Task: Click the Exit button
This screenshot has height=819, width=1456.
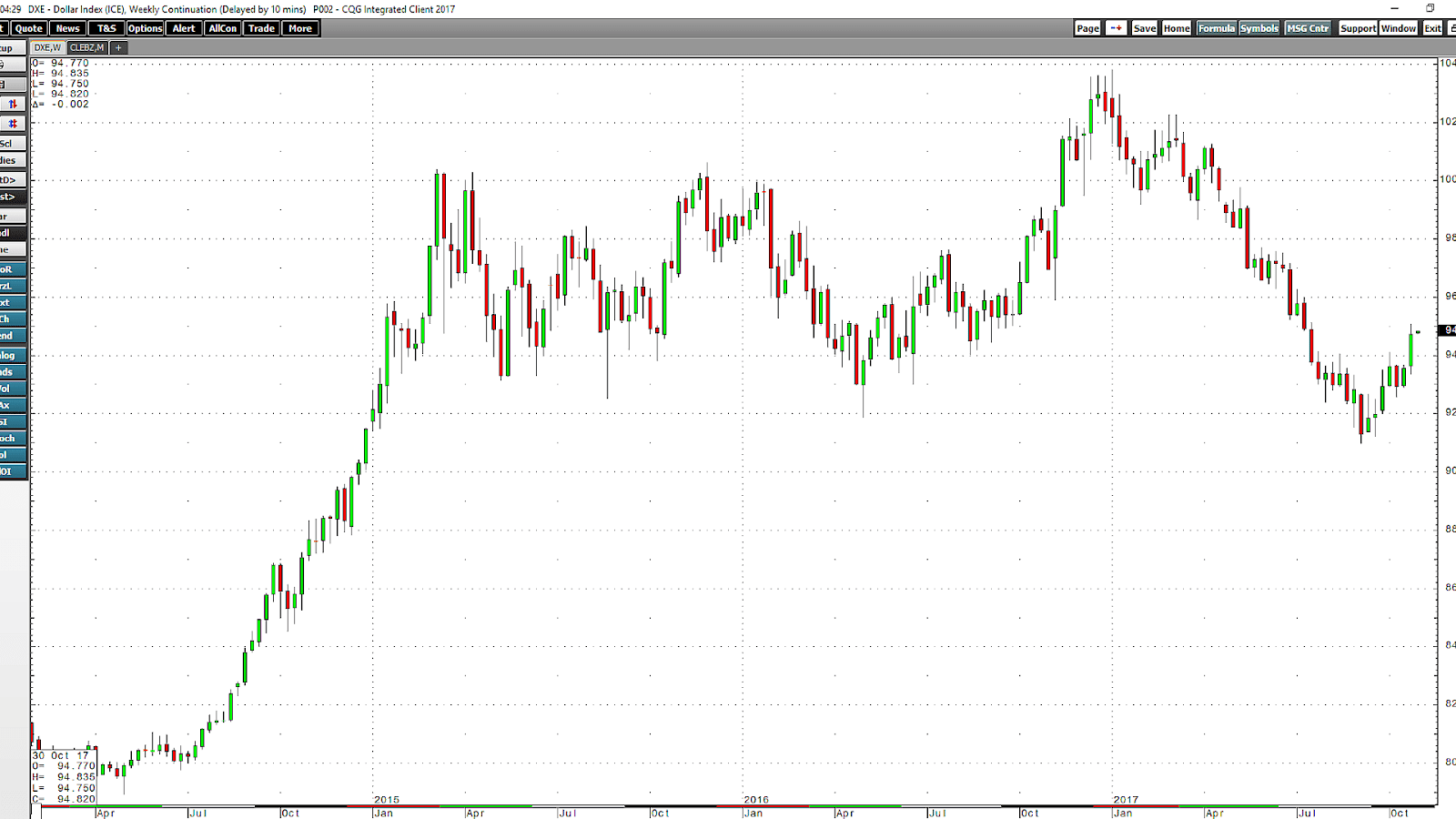Action: (x=1432, y=28)
